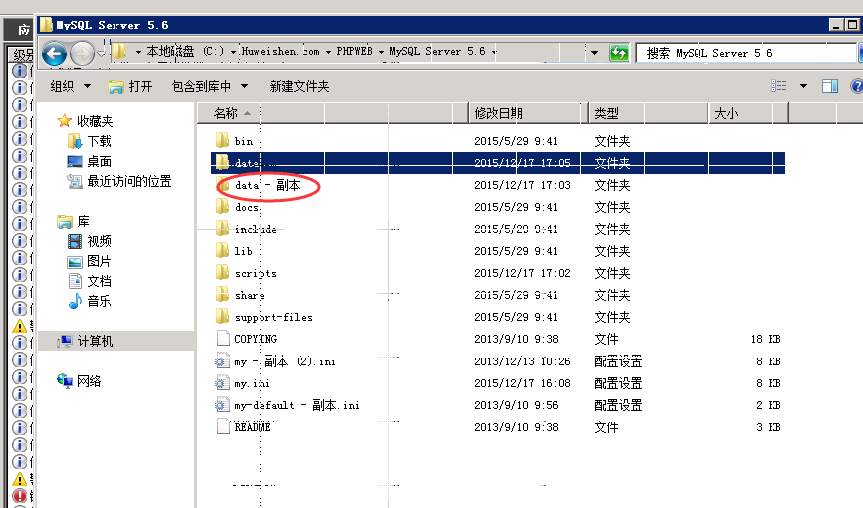This screenshot has width=863, height=508.
Task: Open the view options dropdown arrow
Action: pos(804,86)
